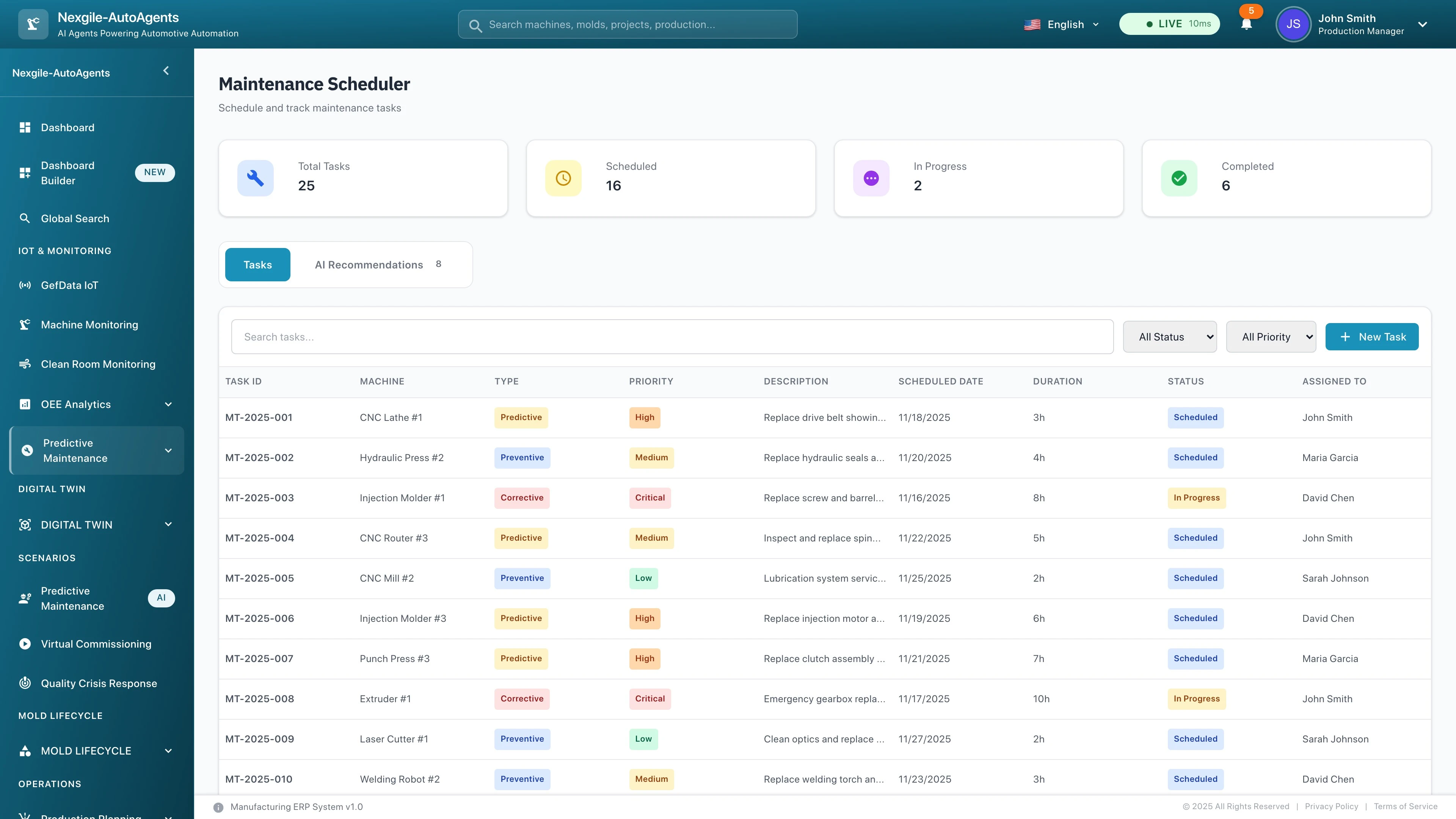This screenshot has height=819, width=1456.
Task: Click the notifications bell icon
Action: (1246, 25)
